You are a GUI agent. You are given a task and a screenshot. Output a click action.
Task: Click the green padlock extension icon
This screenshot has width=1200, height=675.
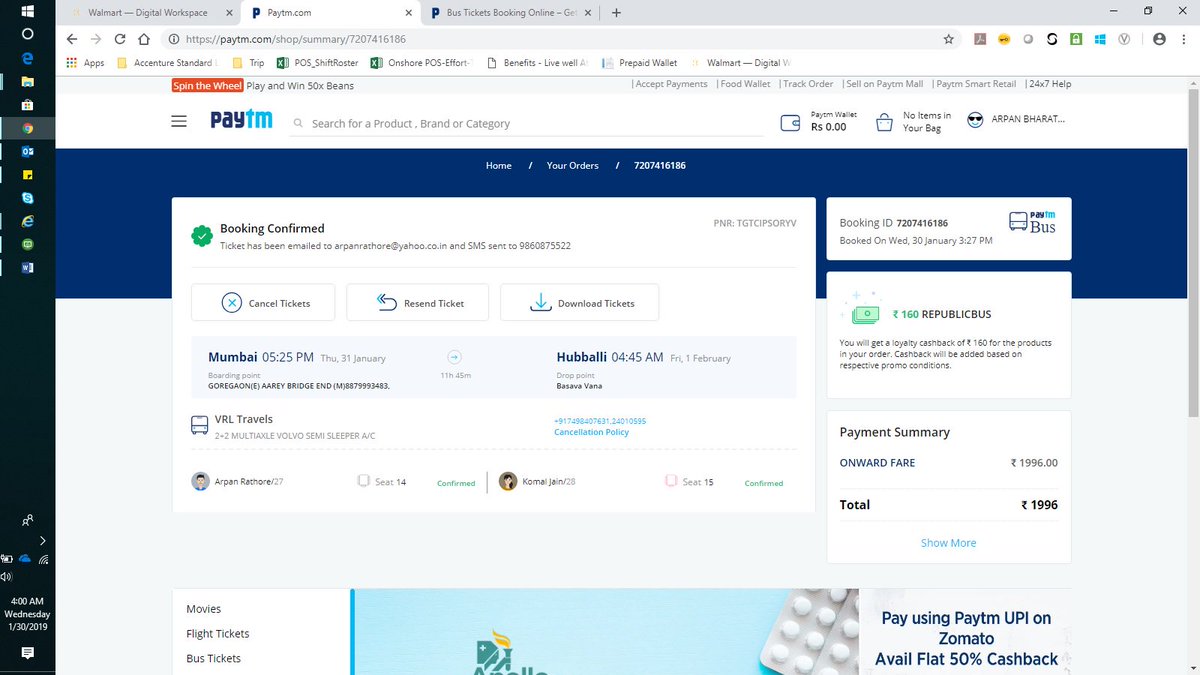[x=1075, y=39]
